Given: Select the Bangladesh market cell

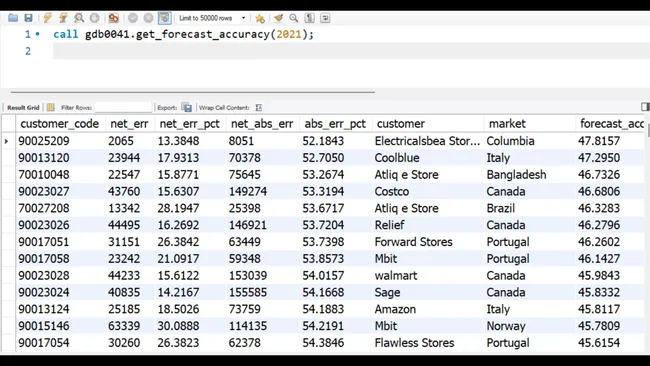Looking at the screenshot, I should tap(516, 175).
